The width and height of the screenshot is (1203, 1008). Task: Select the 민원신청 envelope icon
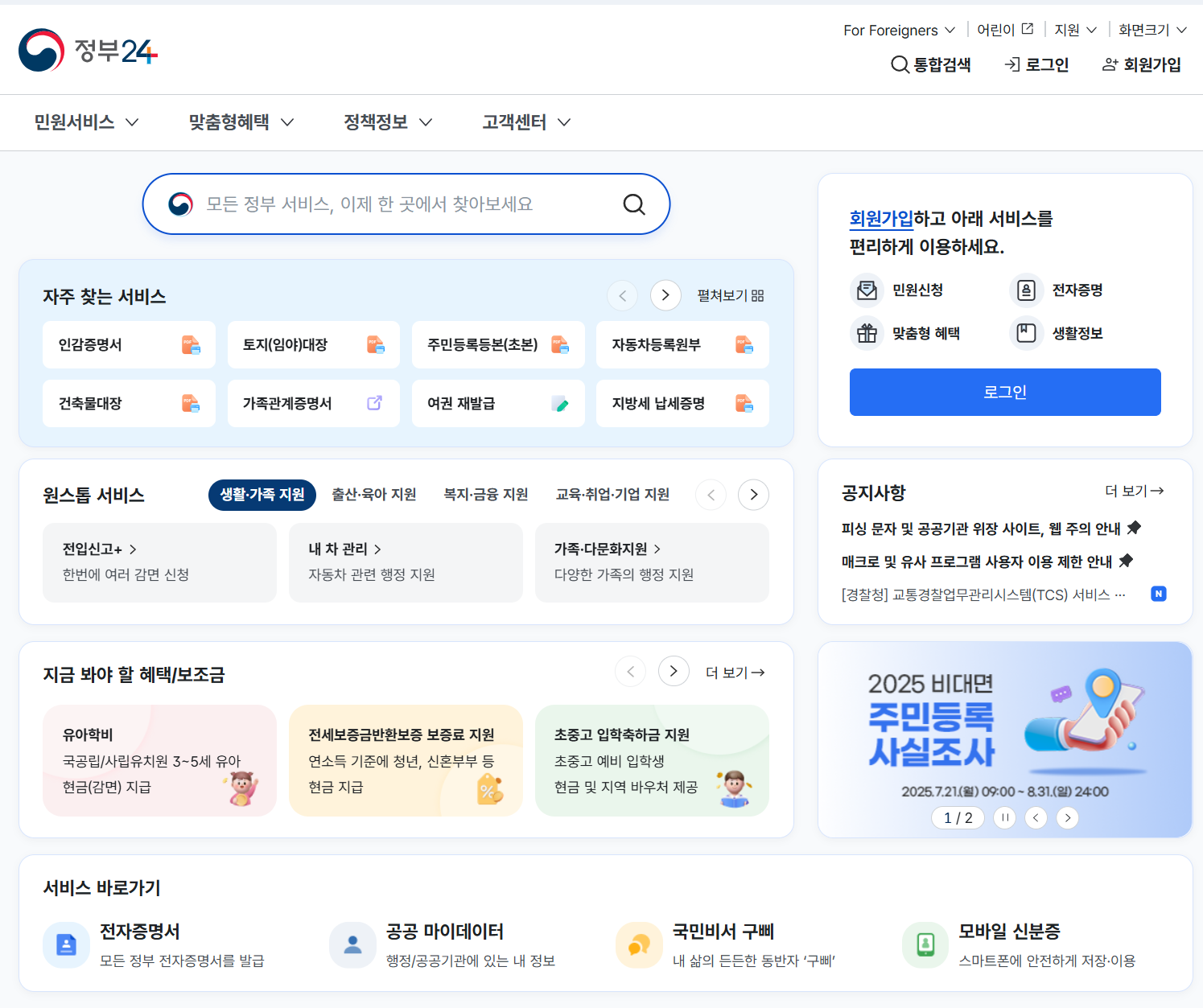867,290
